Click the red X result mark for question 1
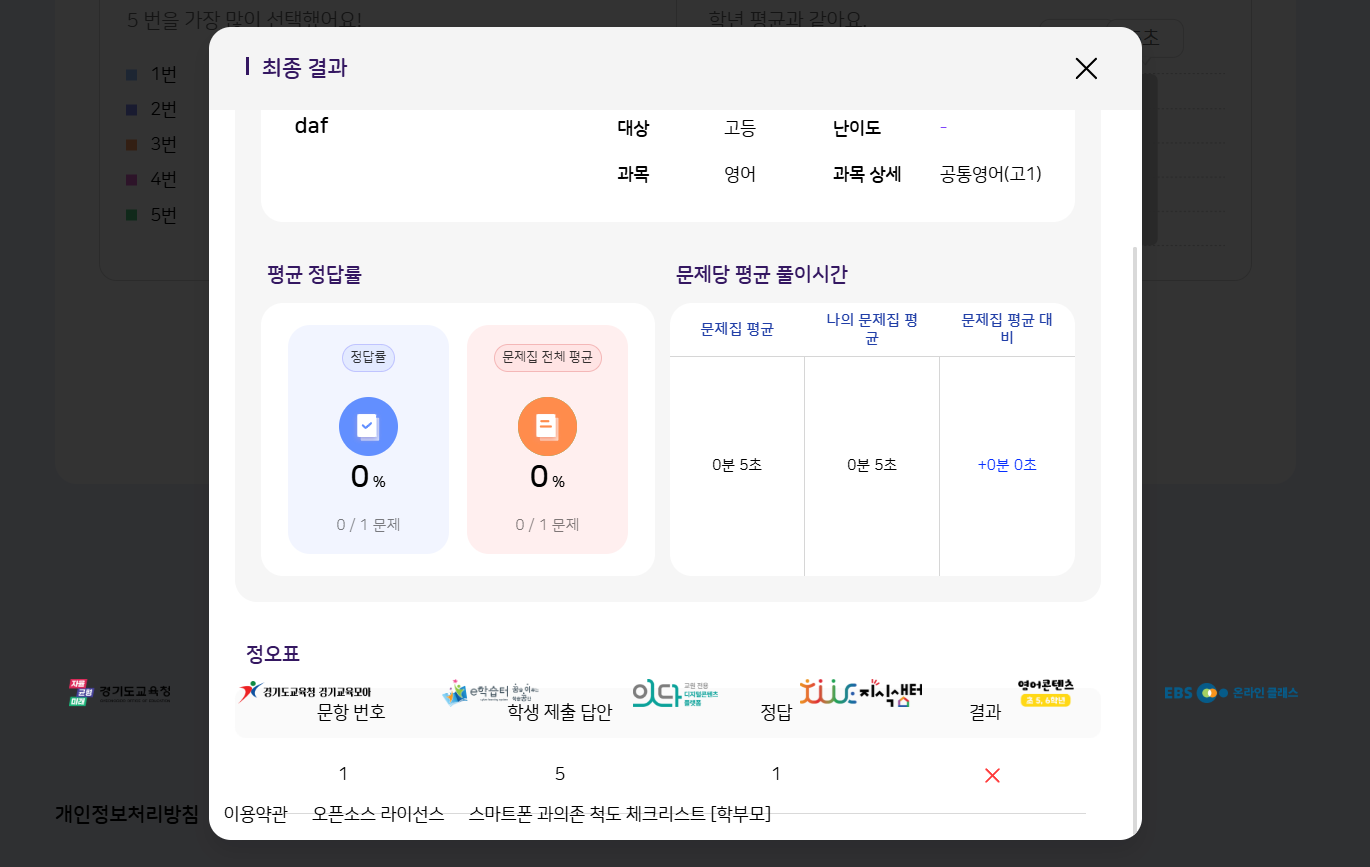This screenshot has height=867, width=1370. click(992, 775)
